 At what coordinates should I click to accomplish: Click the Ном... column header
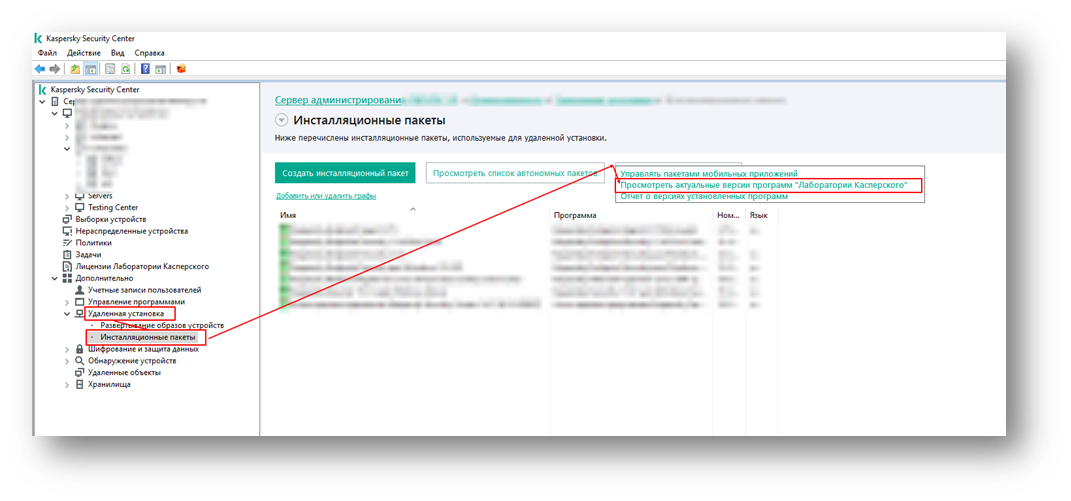(x=729, y=215)
